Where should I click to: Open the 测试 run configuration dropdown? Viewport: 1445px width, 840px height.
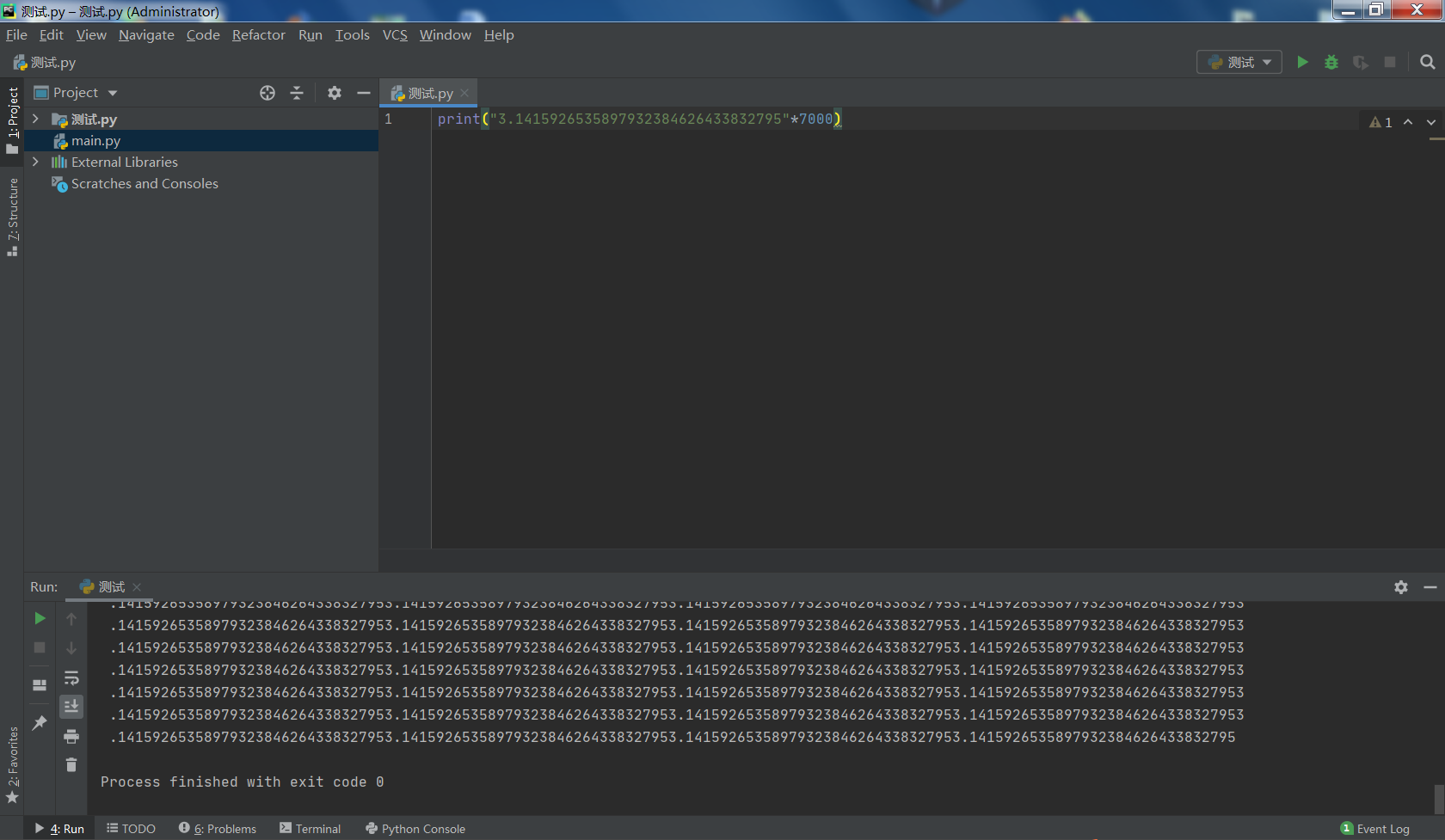click(x=1239, y=62)
